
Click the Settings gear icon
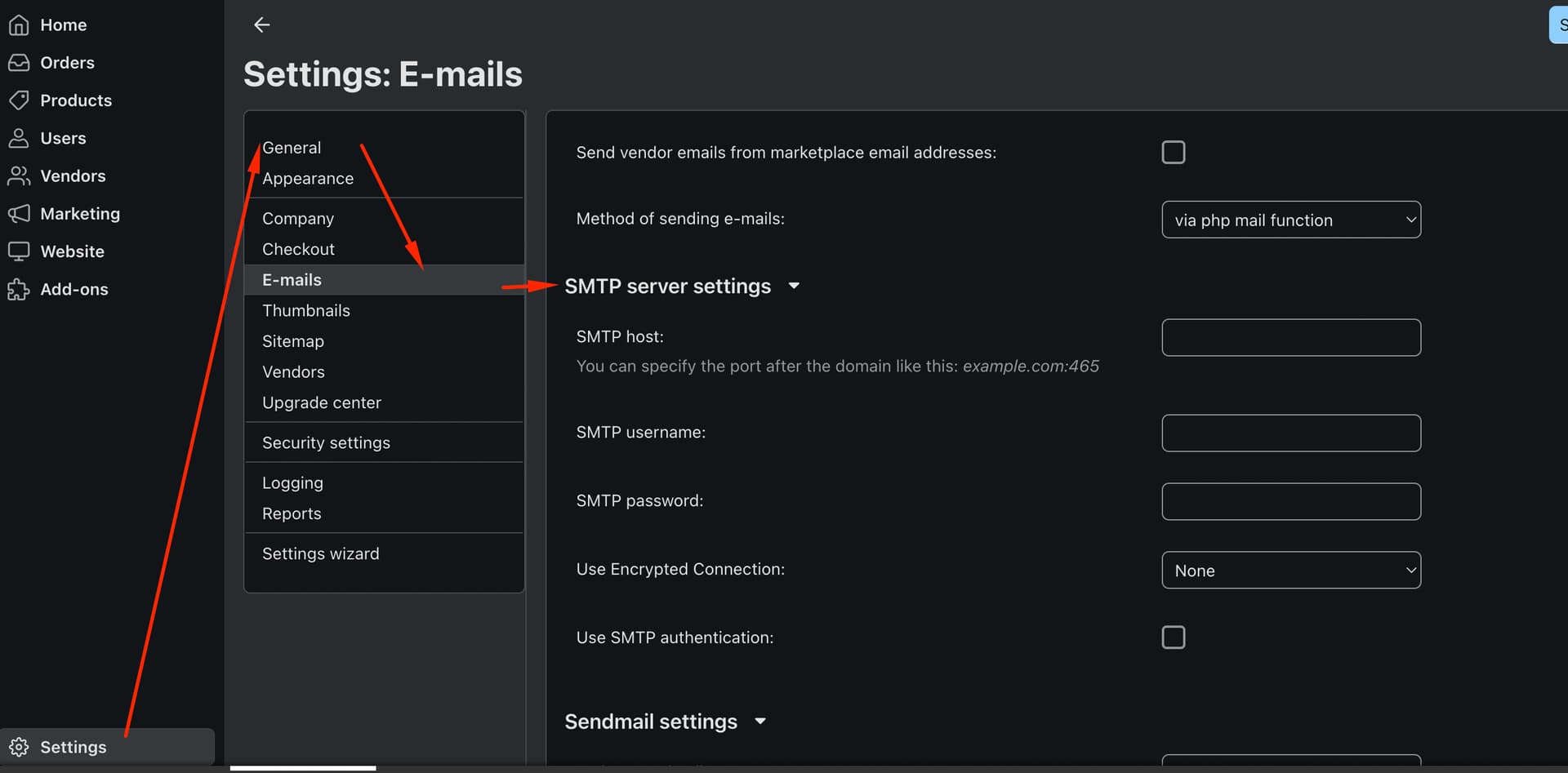point(19,747)
